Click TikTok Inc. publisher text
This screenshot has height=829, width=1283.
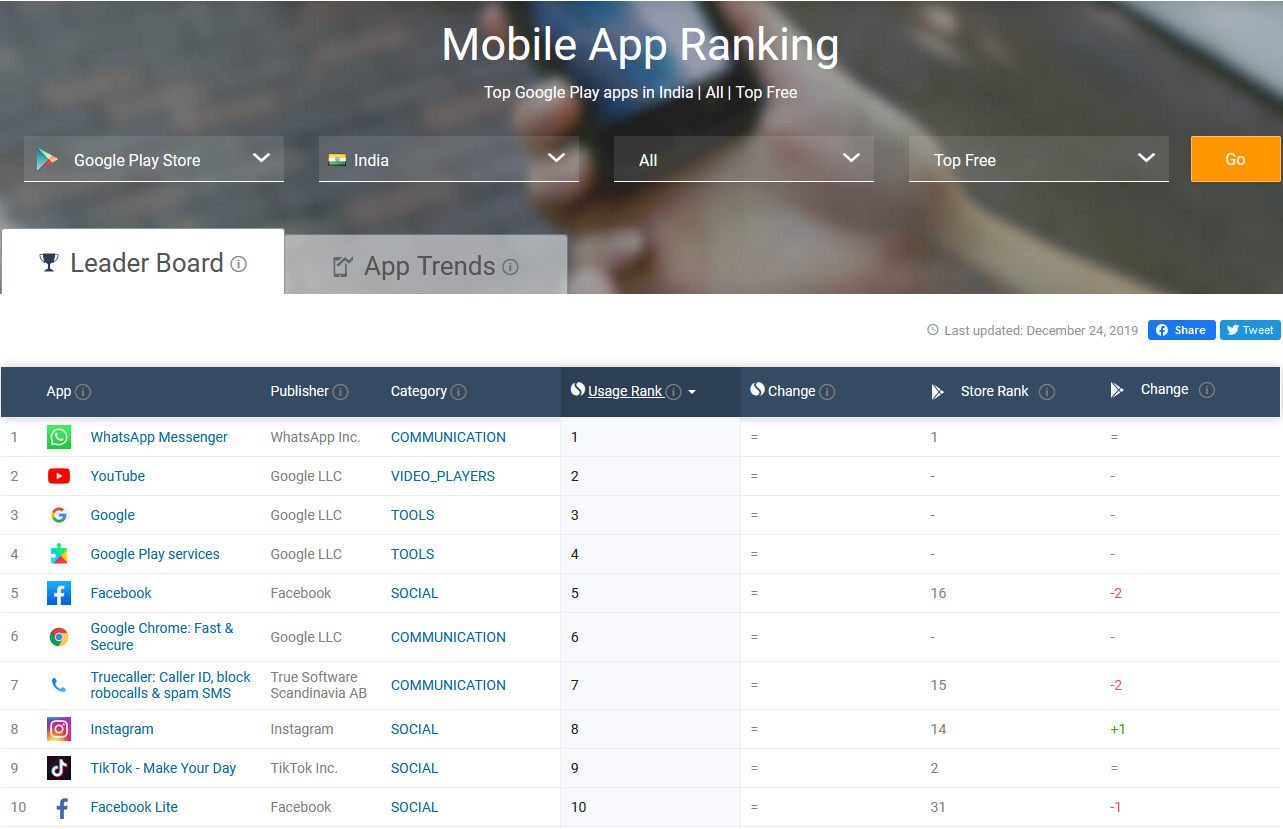pyautogui.click(x=304, y=768)
